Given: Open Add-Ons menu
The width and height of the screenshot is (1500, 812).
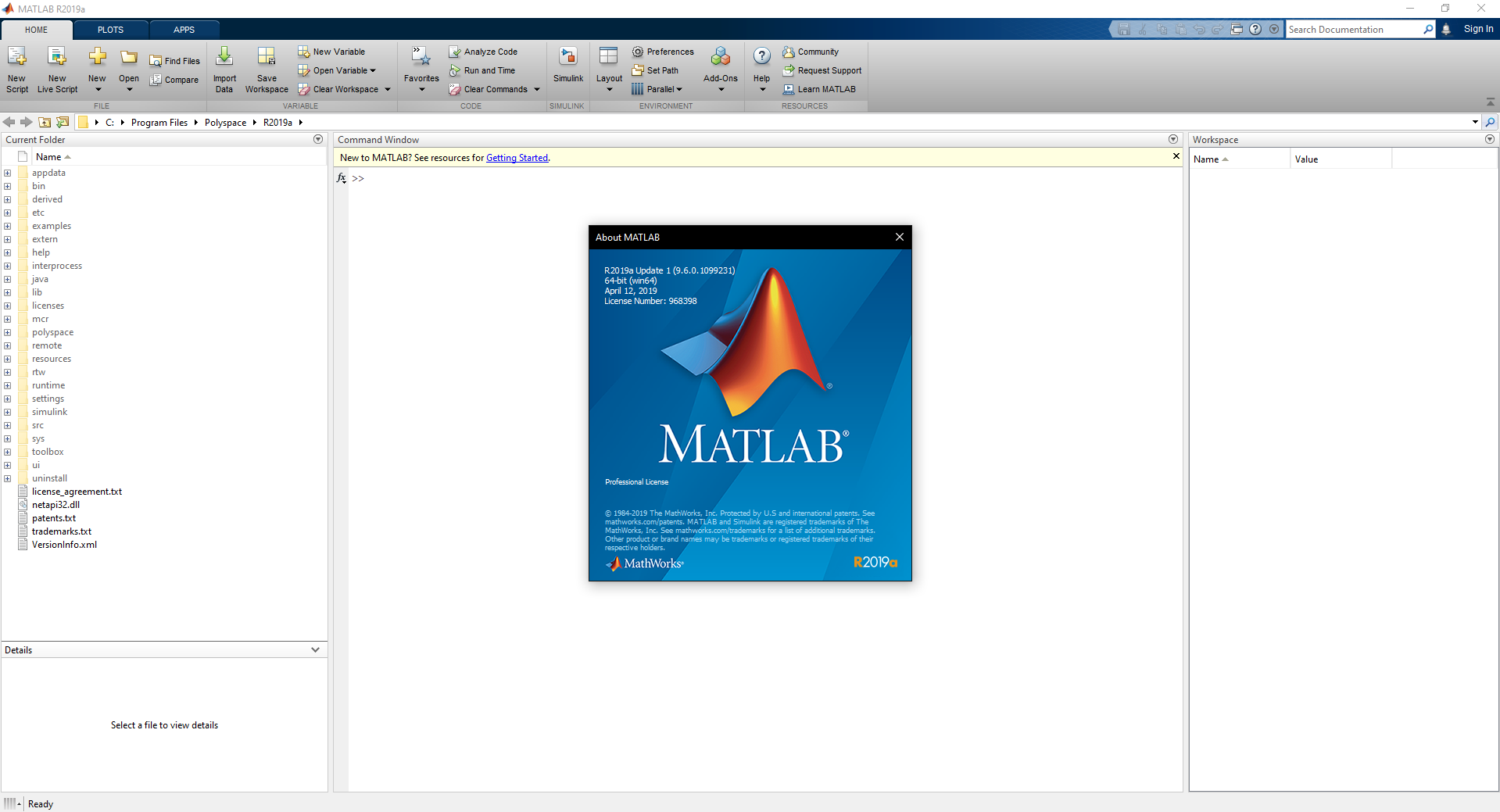Looking at the screenshot, I should [721, 69].
